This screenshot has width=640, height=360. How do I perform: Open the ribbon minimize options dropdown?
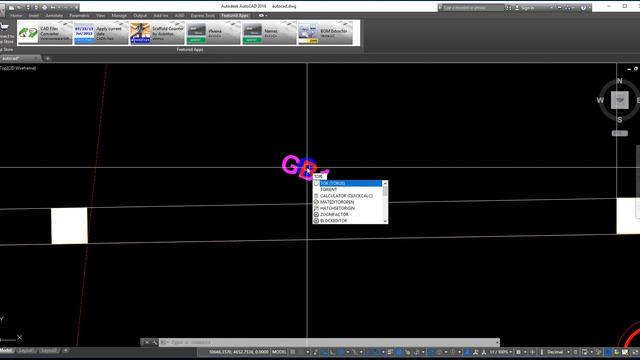click(263, 16)
